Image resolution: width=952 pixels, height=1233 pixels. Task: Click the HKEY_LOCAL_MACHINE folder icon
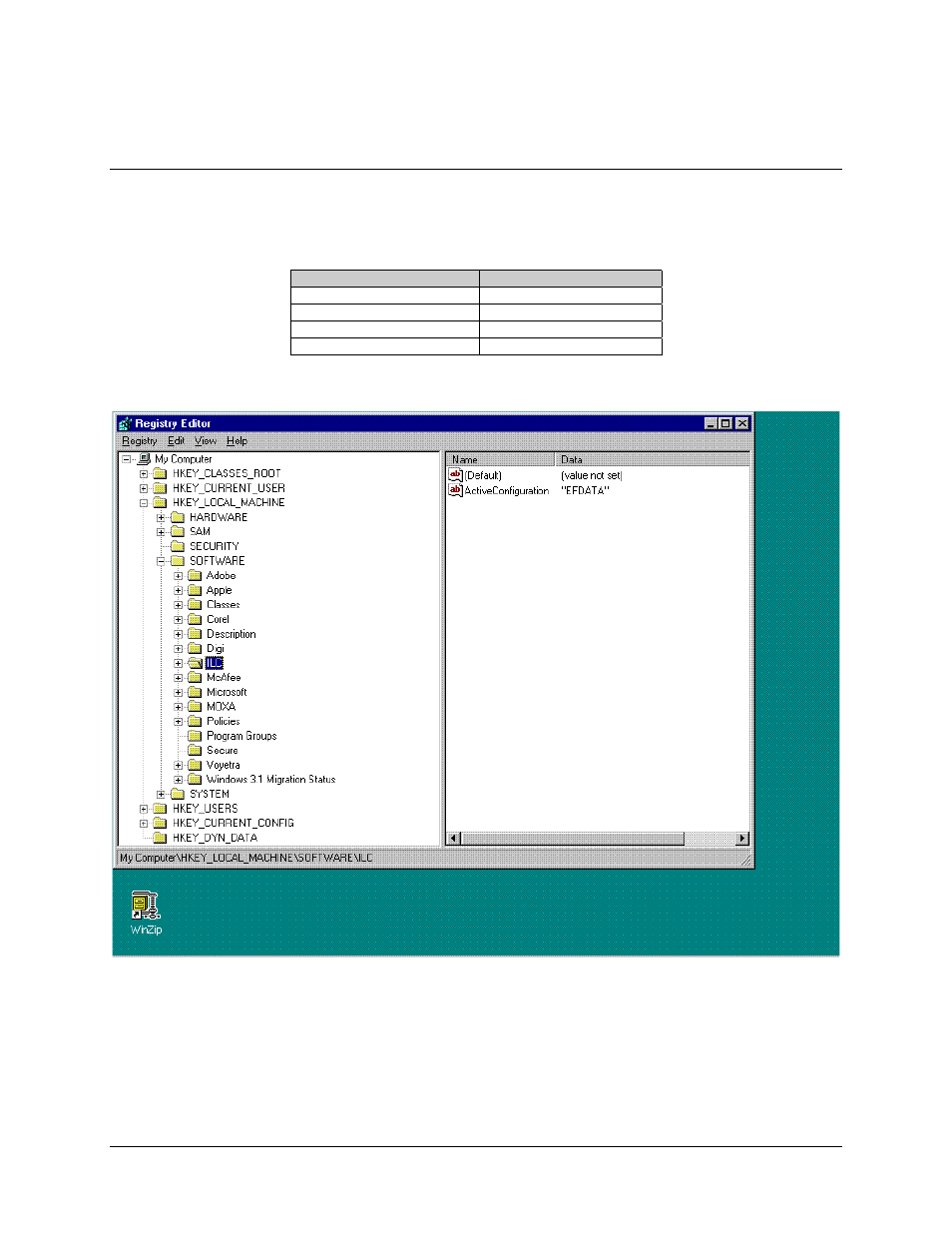[x=160, y=503]
